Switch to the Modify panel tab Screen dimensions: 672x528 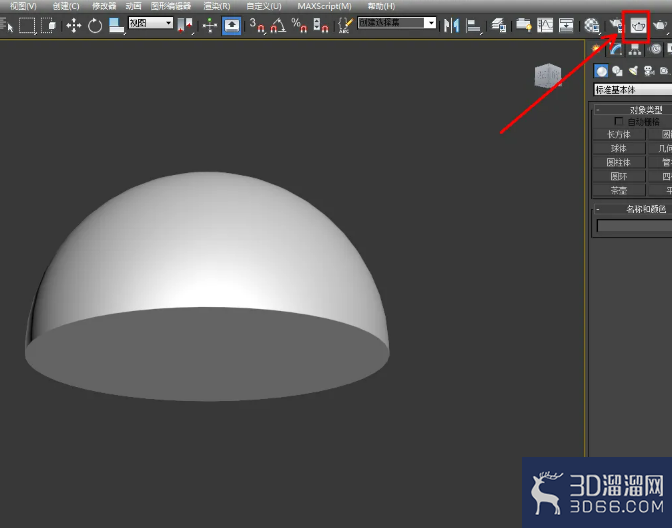point(616,50)
